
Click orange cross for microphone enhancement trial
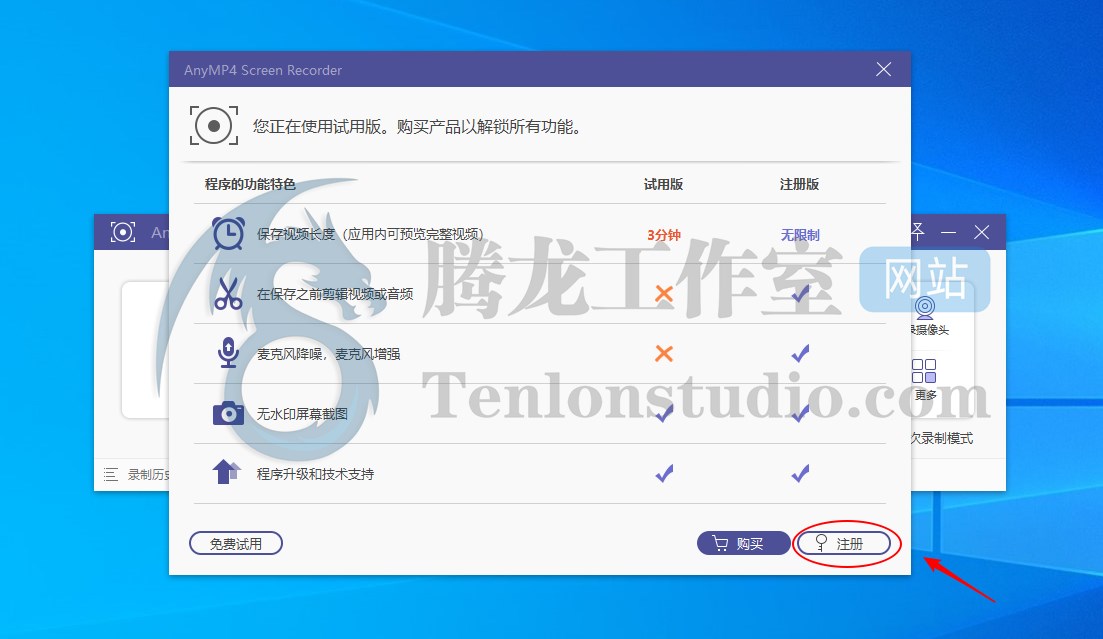(x=663, y=353)
